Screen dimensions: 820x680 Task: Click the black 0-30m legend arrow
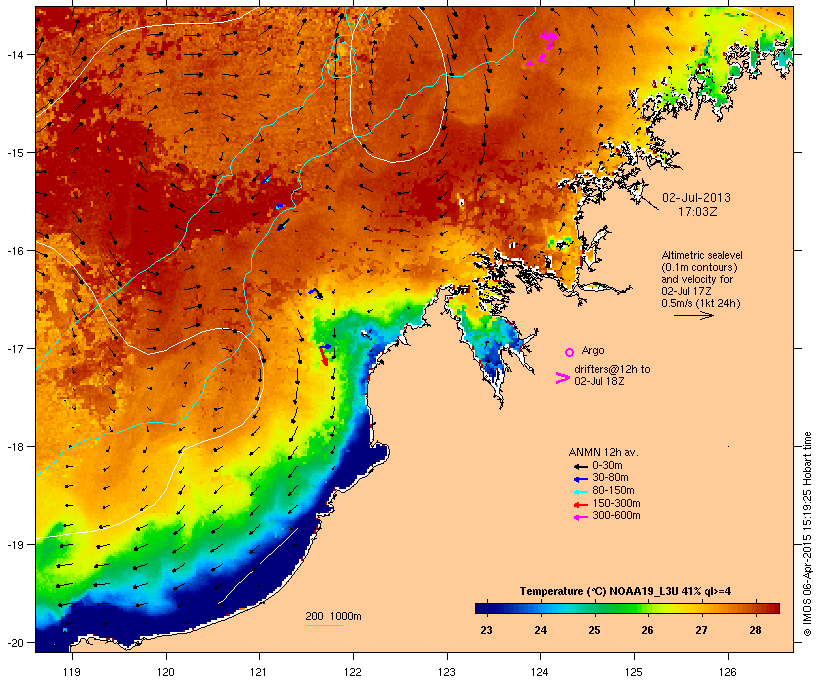coord(580,466)
